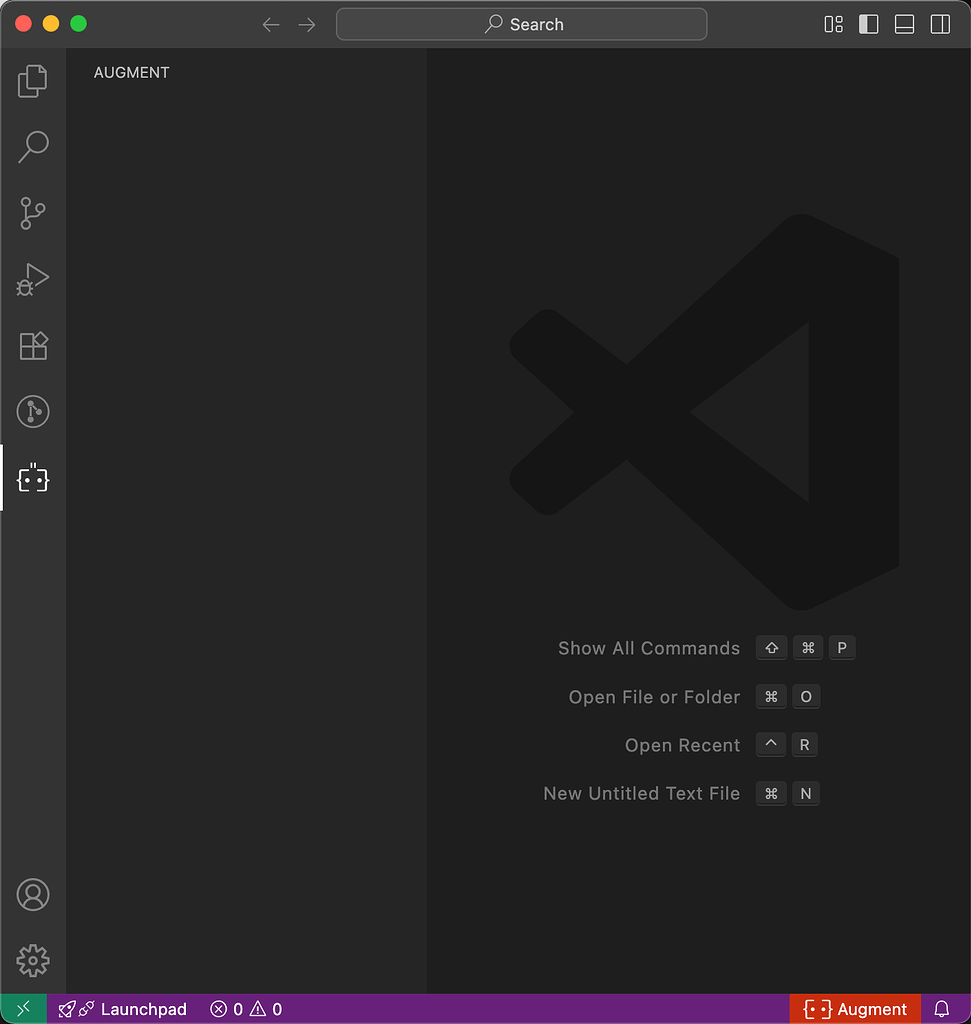
Task: Click the New Untitled Text File label
Action: click(642, 793)
